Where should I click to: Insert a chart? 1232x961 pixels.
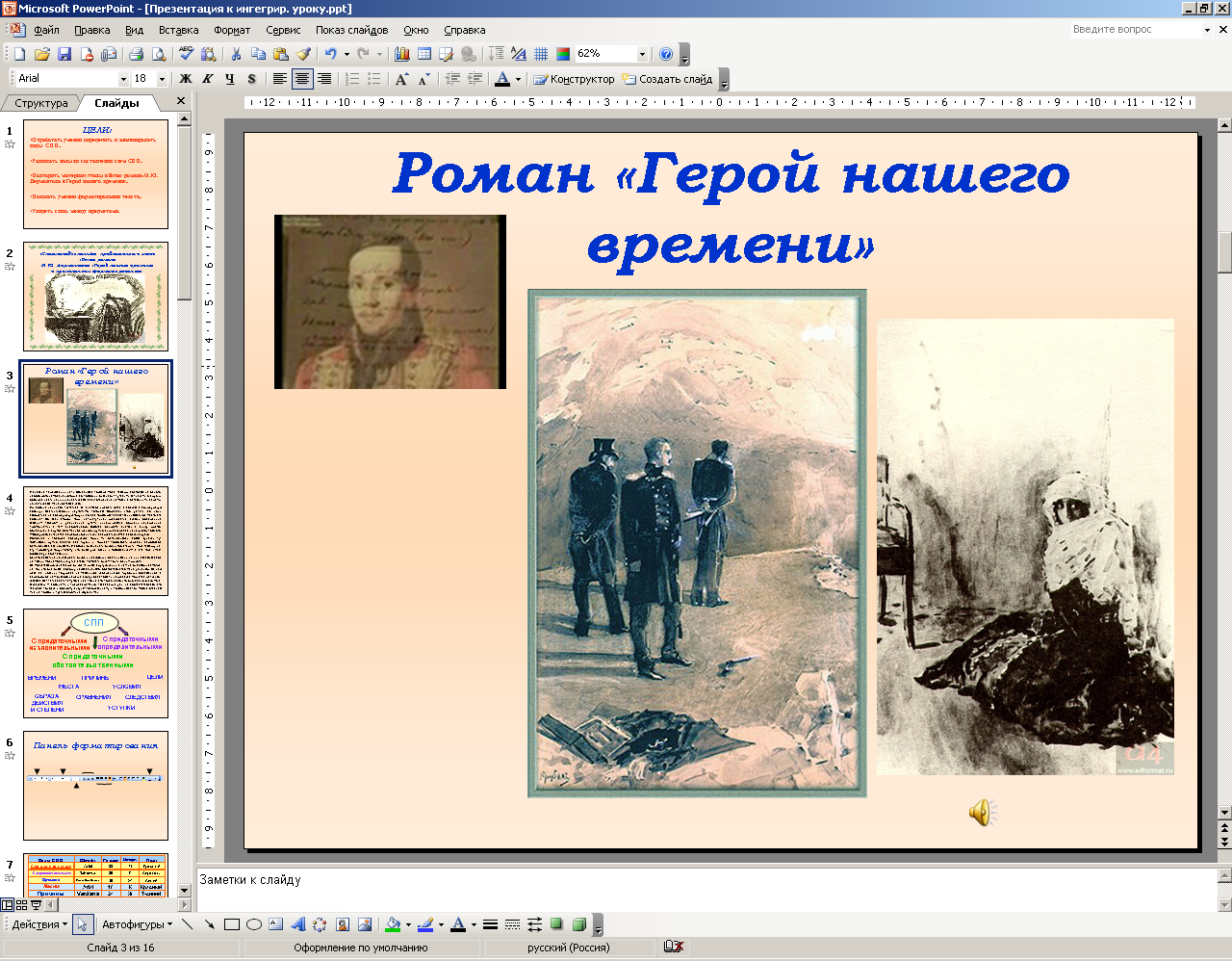pyautogui.click(x=402, y=54)
